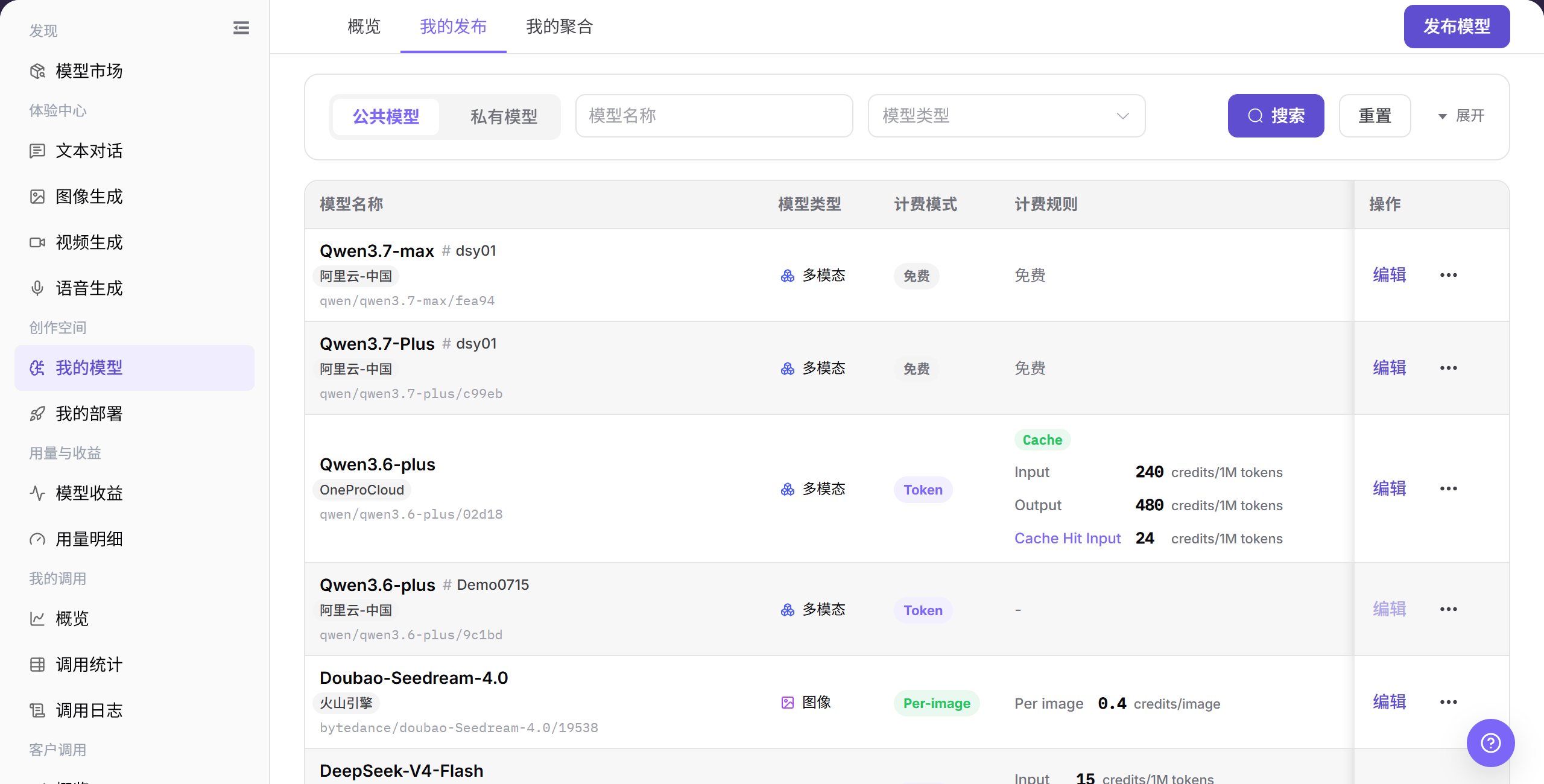Open 模型收益 page
Screen dimensions: 1544x784
(x=134, y=493)
